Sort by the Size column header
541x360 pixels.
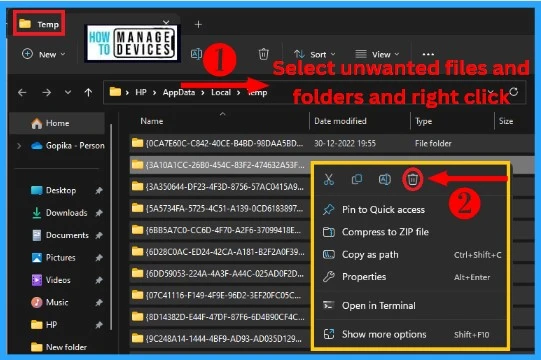tap(506, 121)
